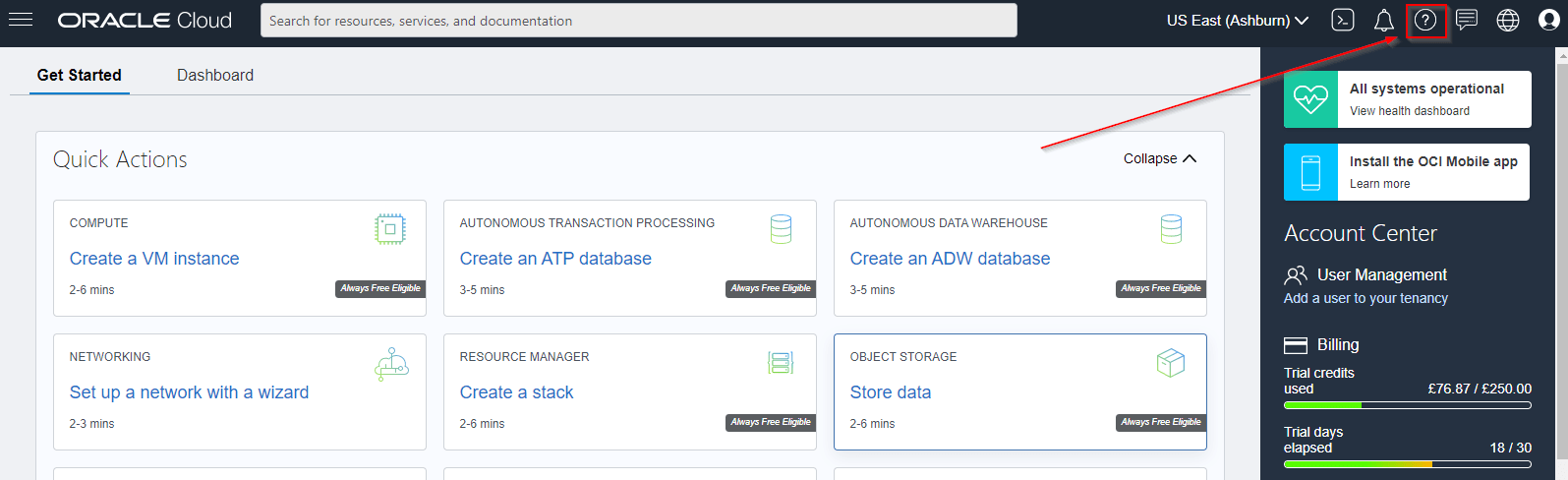The width and height of the screenshot is (1568, 480).
Task: Launch the Cloud Shell terminal icon
Action: tap(1343, 20)
